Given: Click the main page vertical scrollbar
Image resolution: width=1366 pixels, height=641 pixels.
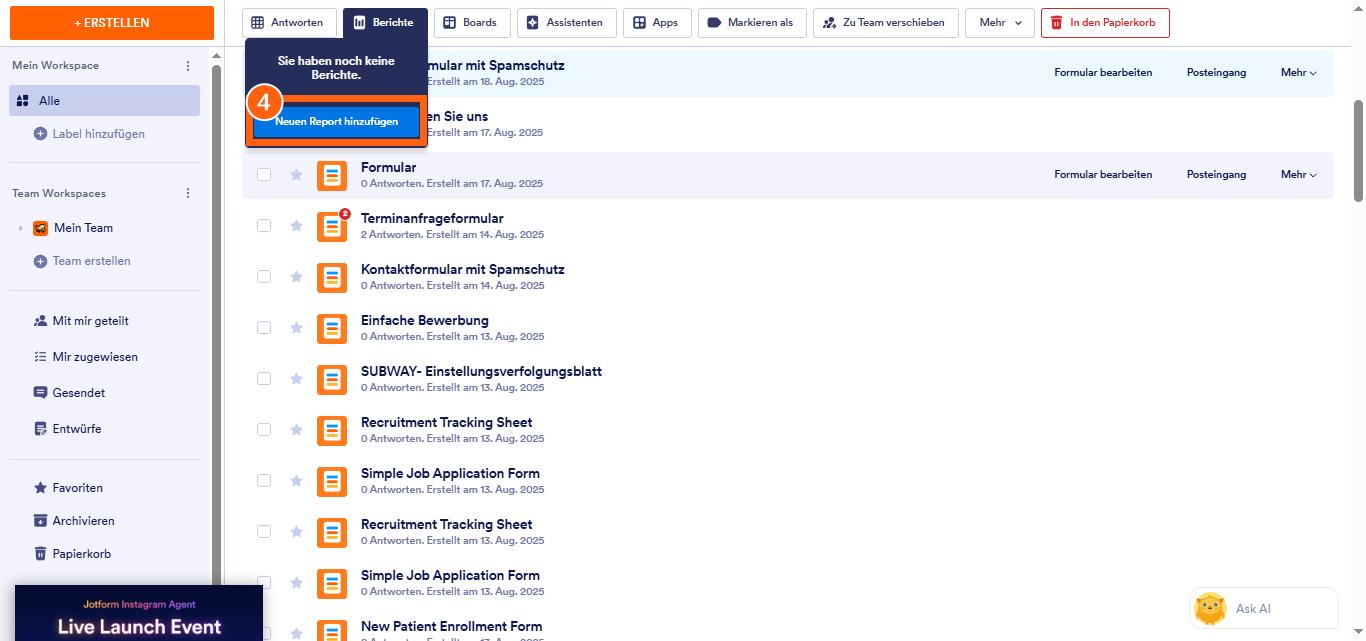Looking at the screenshot, I should pyautogui.click(x=1358, y=150).
